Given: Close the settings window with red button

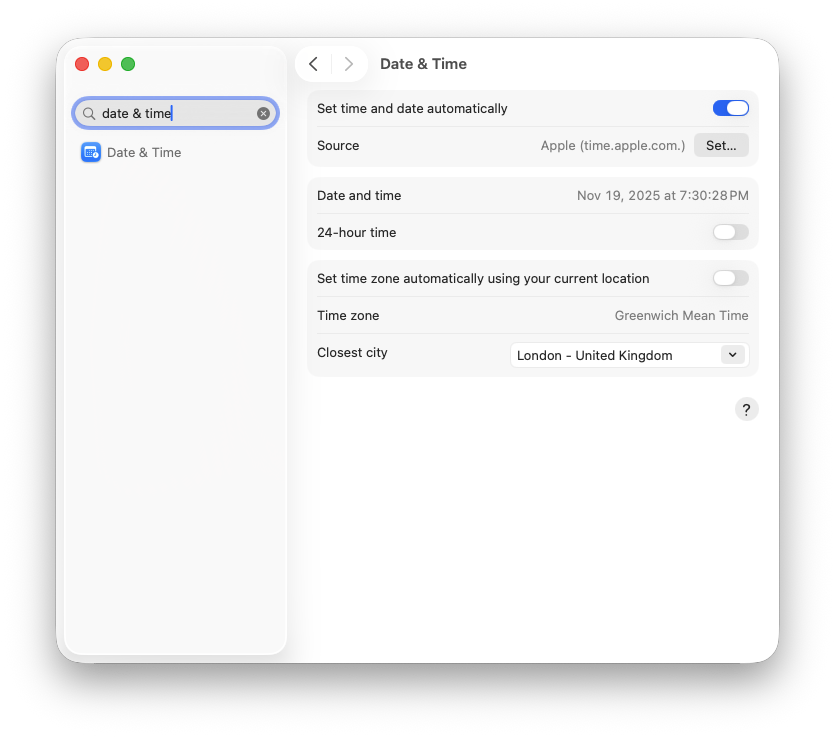Looking at the screenshot, I should coord(82,64).
